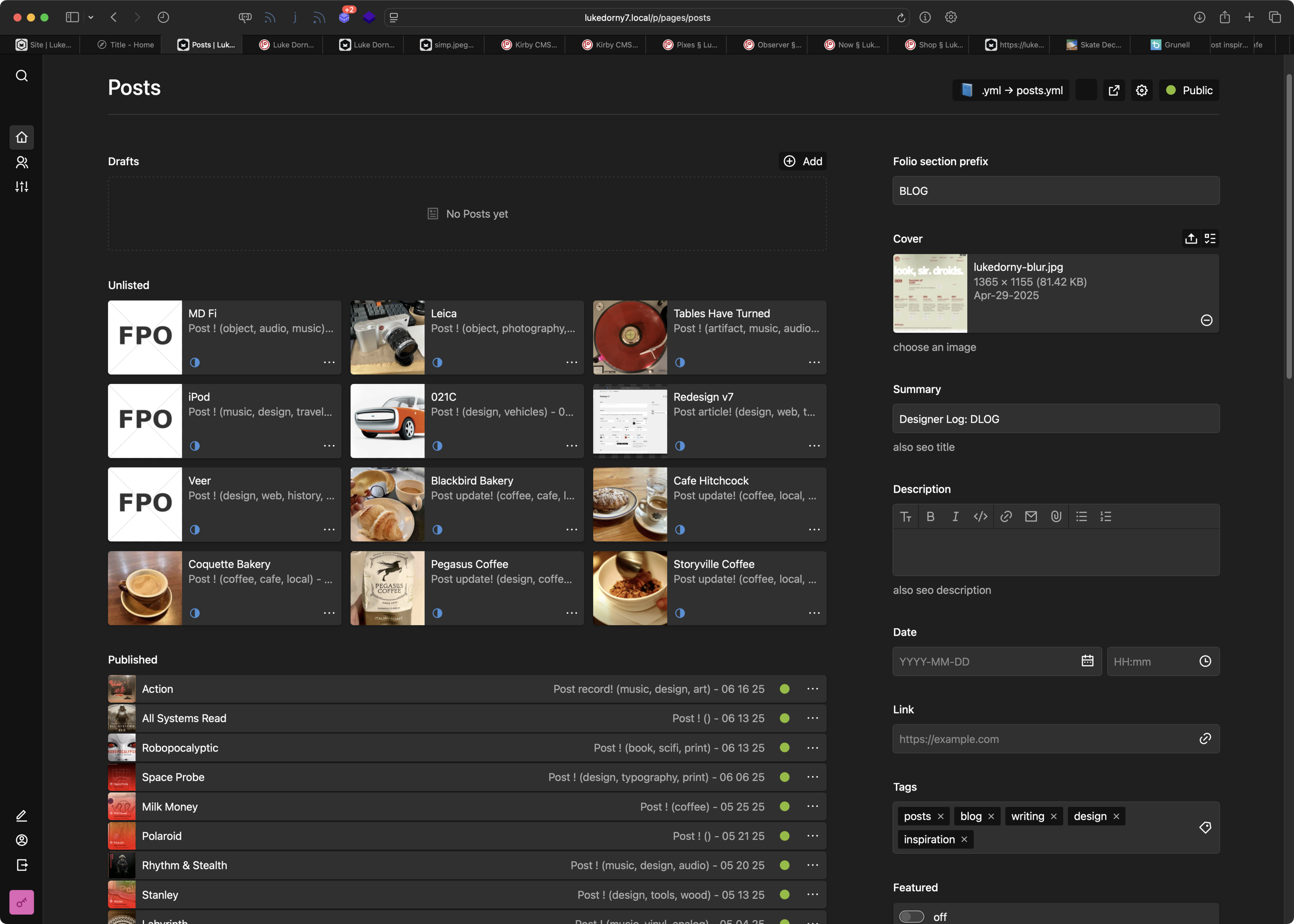Switch to the Grunell tab
Image resolution: width=1294 pixels, height=924 pixels.
tap(1171, 45)
